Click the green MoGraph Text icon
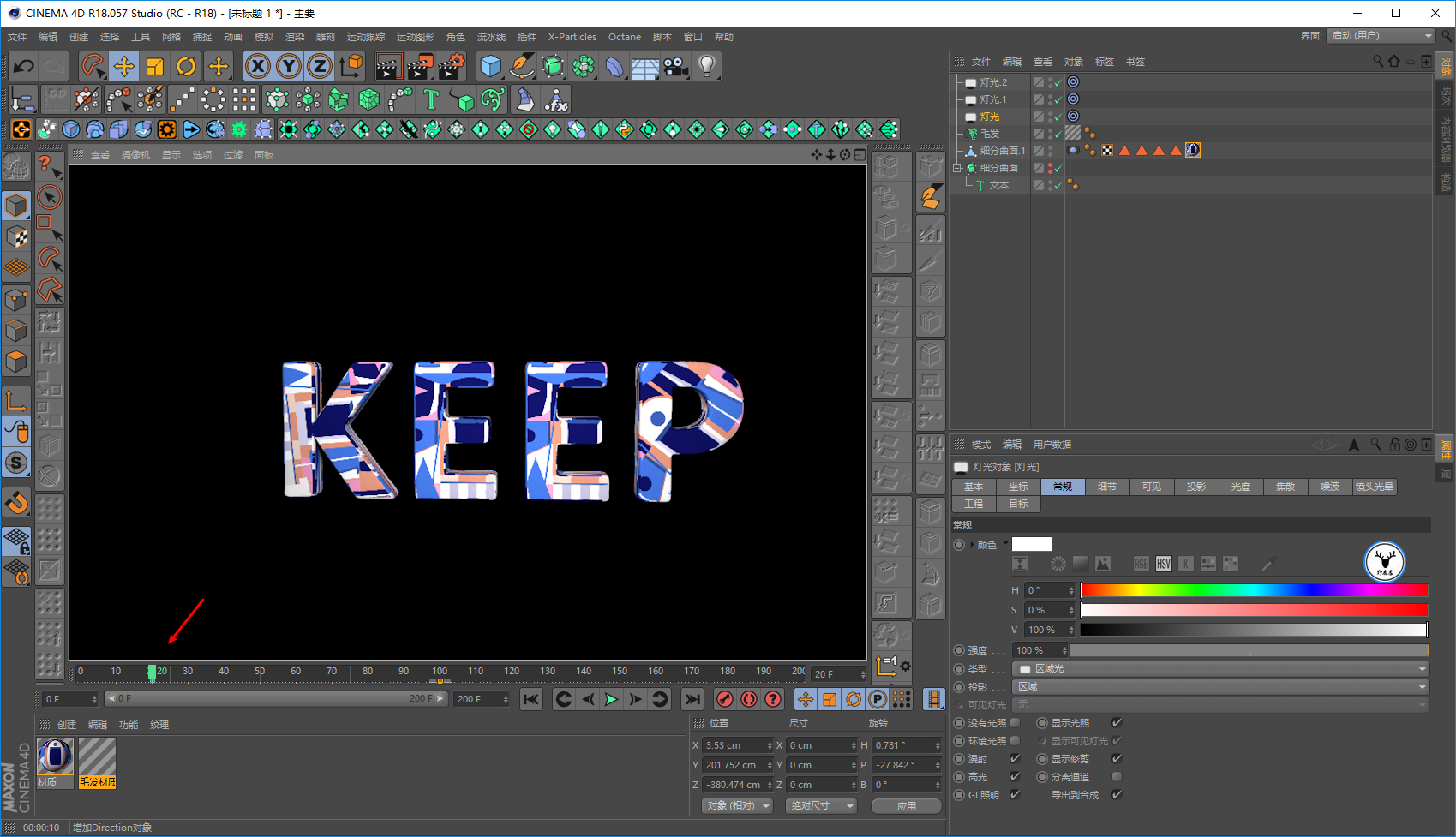Screen dimensions: 1456x837 coord(431,100)
